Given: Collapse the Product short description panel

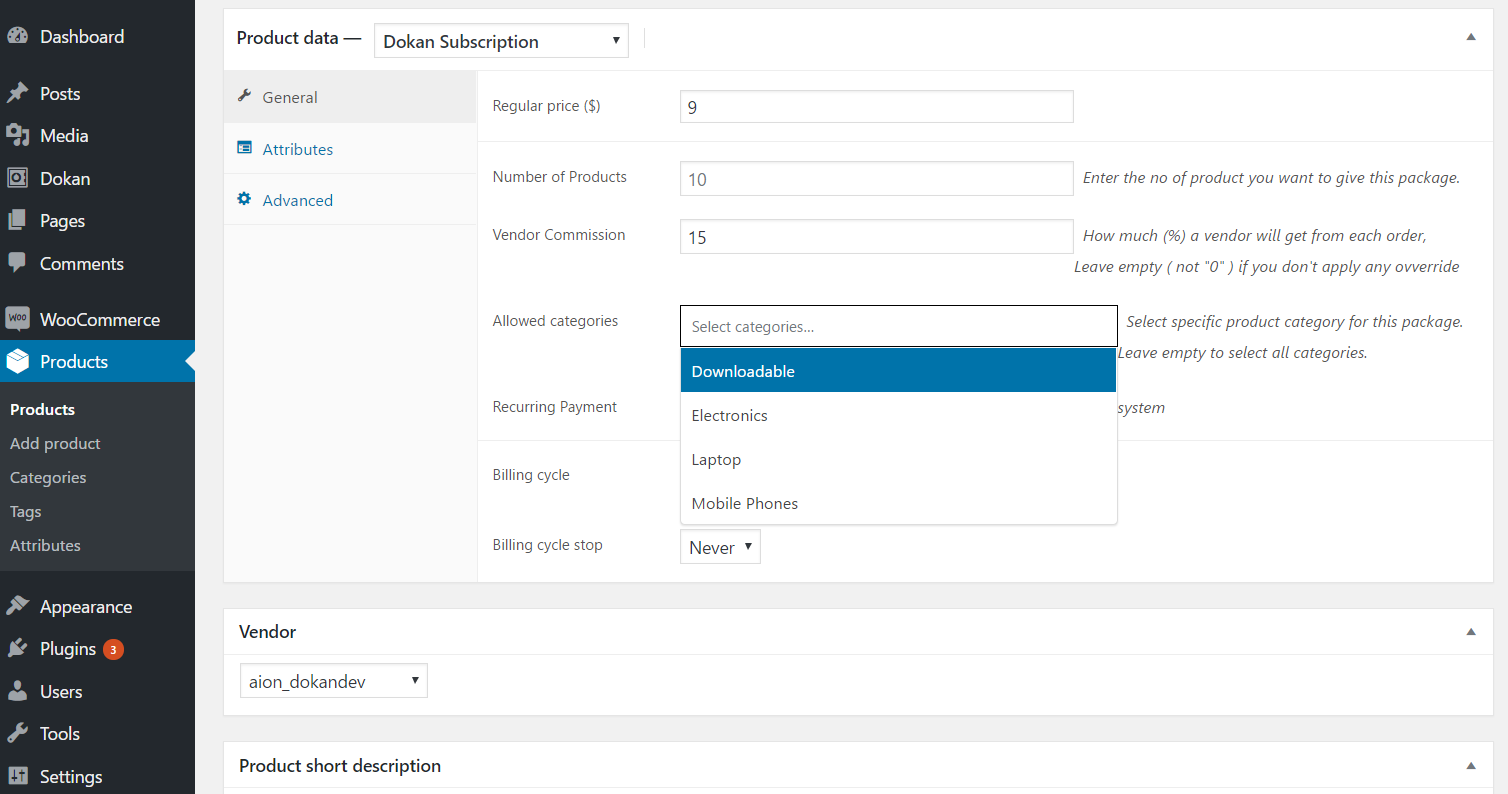Looking at the screenshot, I should 1471,766.
